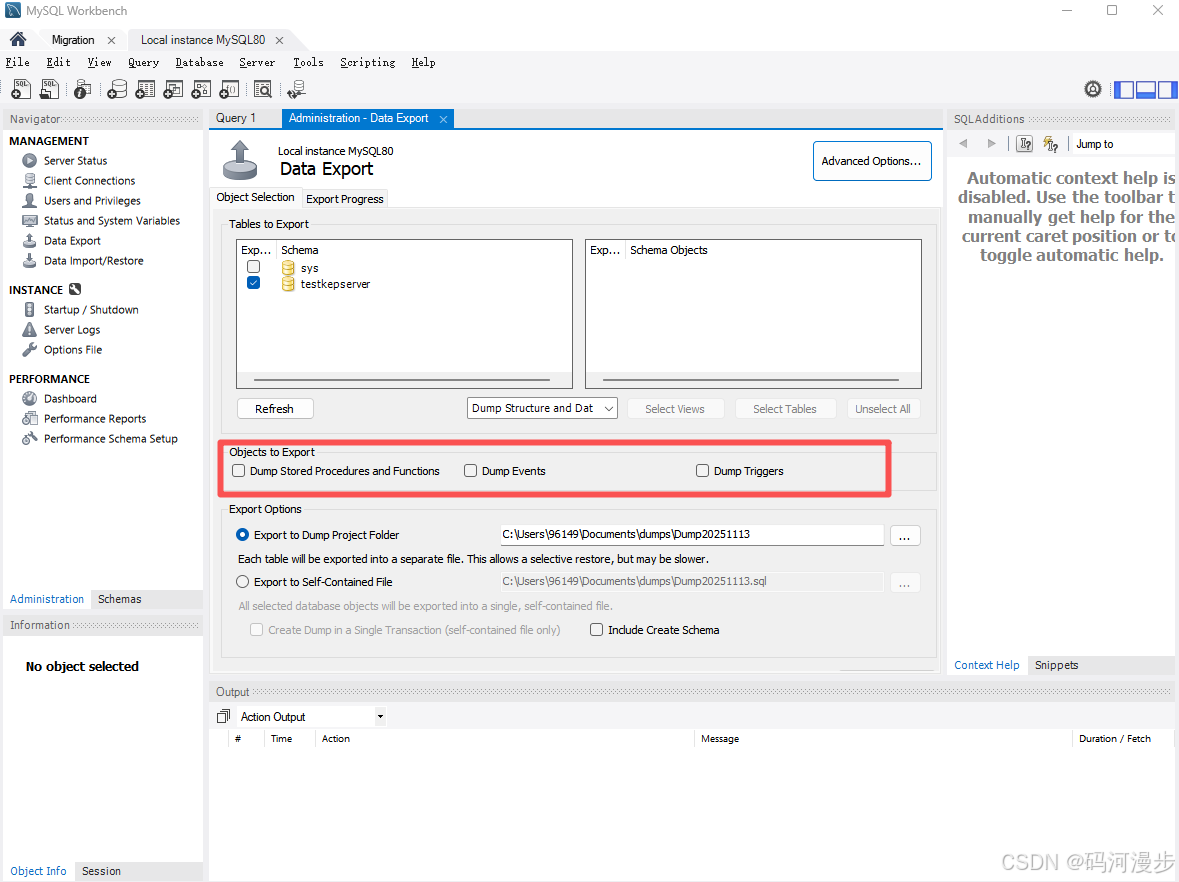Screen dimensions: 1179x882
Task: Open Startup / Shutdown in Navigator
Action: click(91, 310)
